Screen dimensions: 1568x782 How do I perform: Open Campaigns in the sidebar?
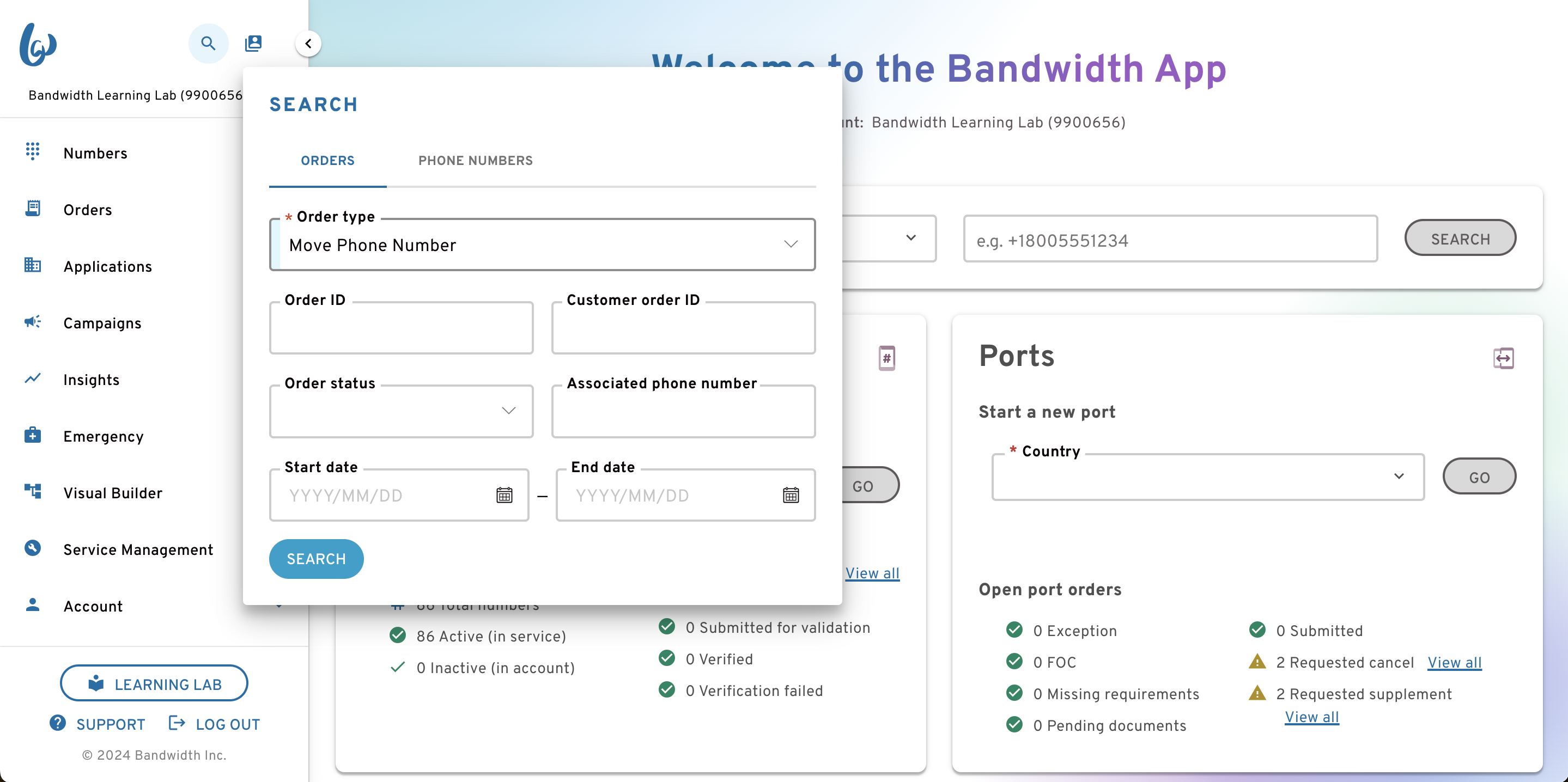pos(102,322)
